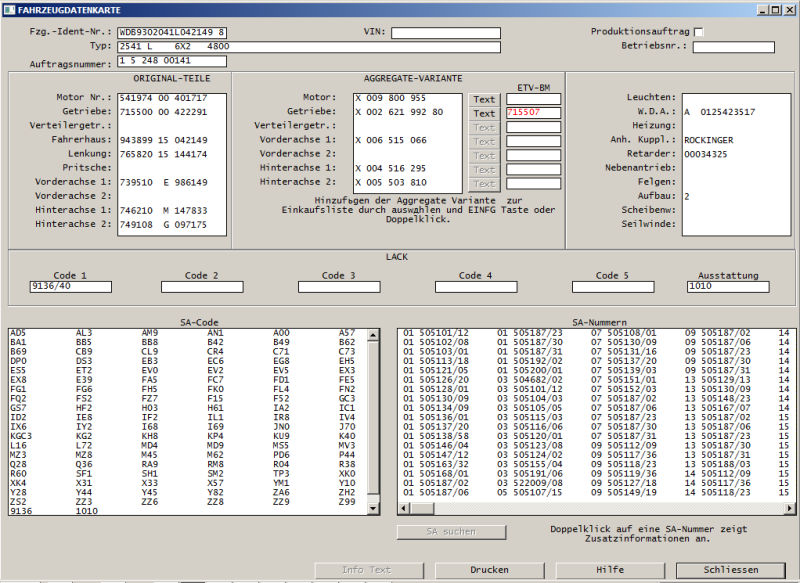Open Hilfe from the bottom buttons
Screen dimensions: 800x583
point(610,570)
